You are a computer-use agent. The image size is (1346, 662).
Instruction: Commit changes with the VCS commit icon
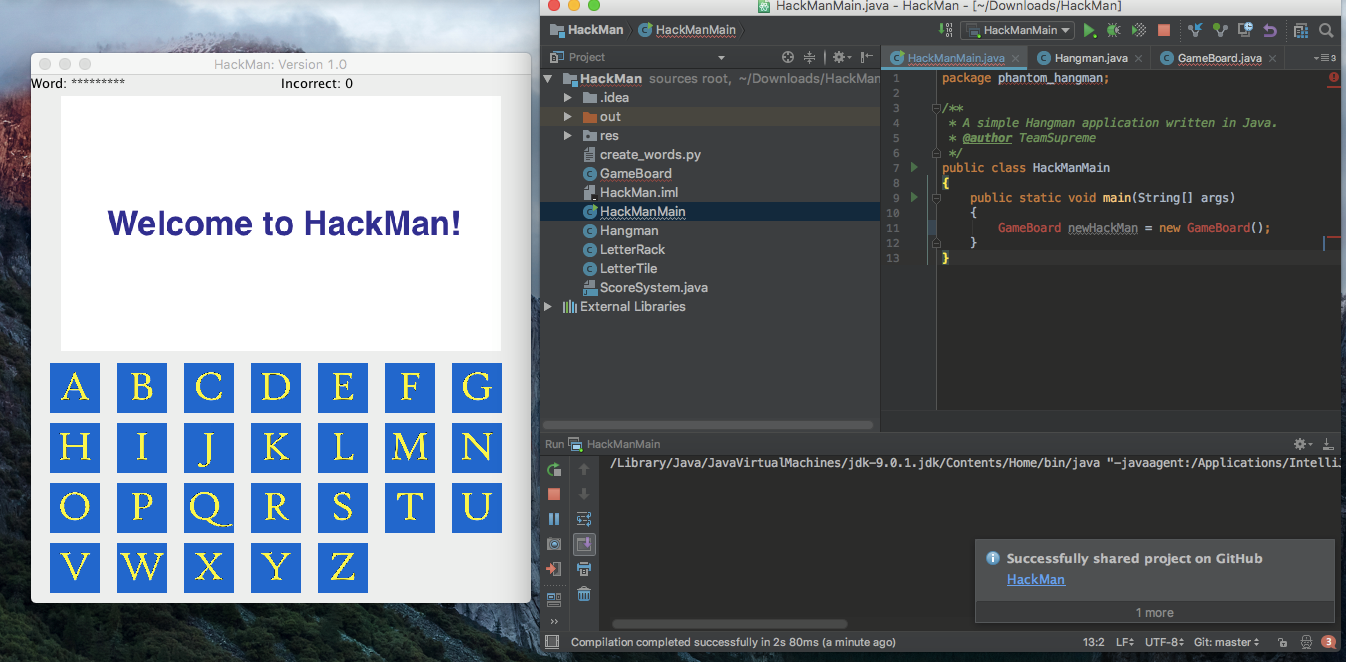pos(1219,31)
